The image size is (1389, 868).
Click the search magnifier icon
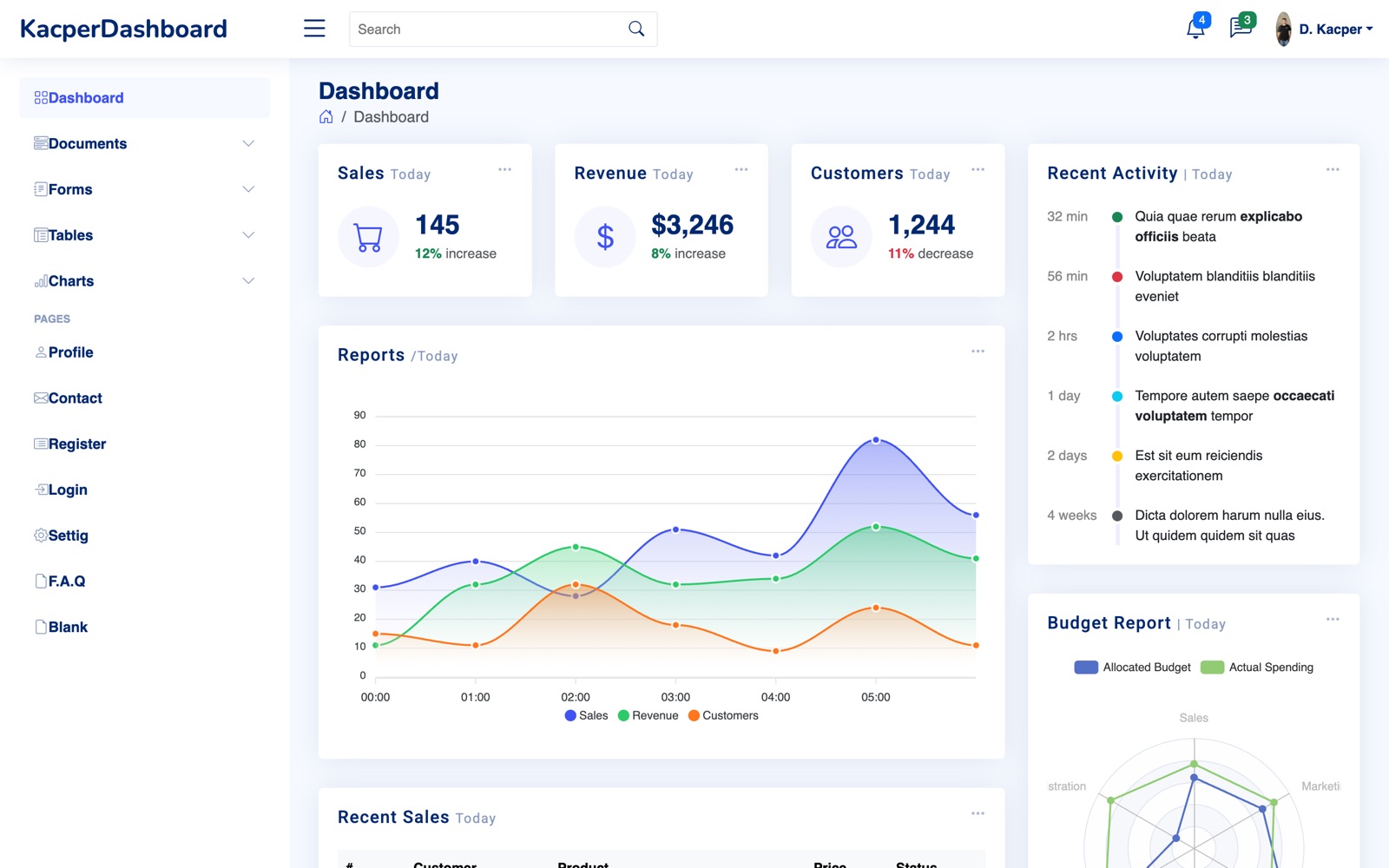636,29
